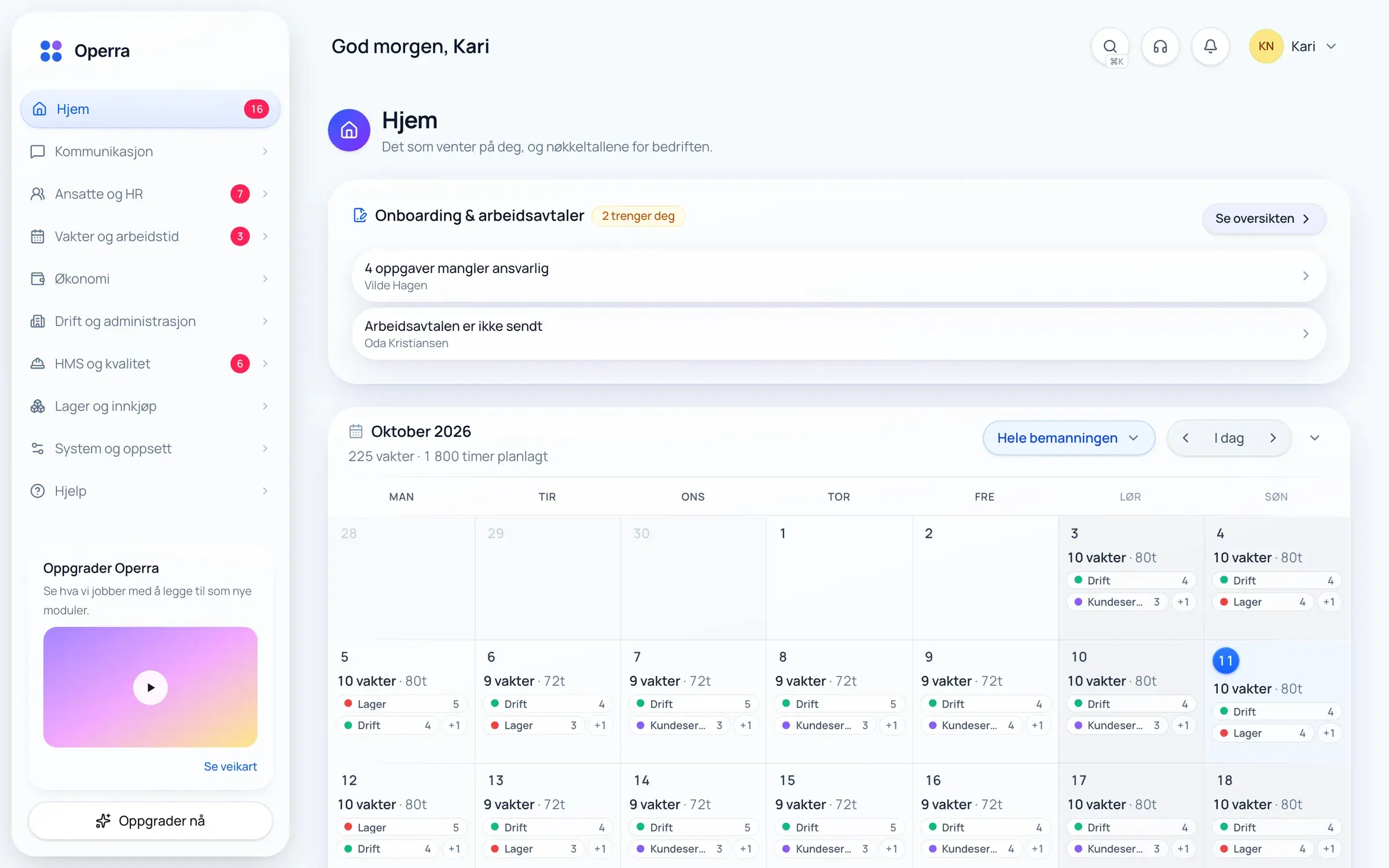Expand the Vakter og arbeidstid chevron
Viewport: 1389px width, 868px height.
(x=265, y=236)
